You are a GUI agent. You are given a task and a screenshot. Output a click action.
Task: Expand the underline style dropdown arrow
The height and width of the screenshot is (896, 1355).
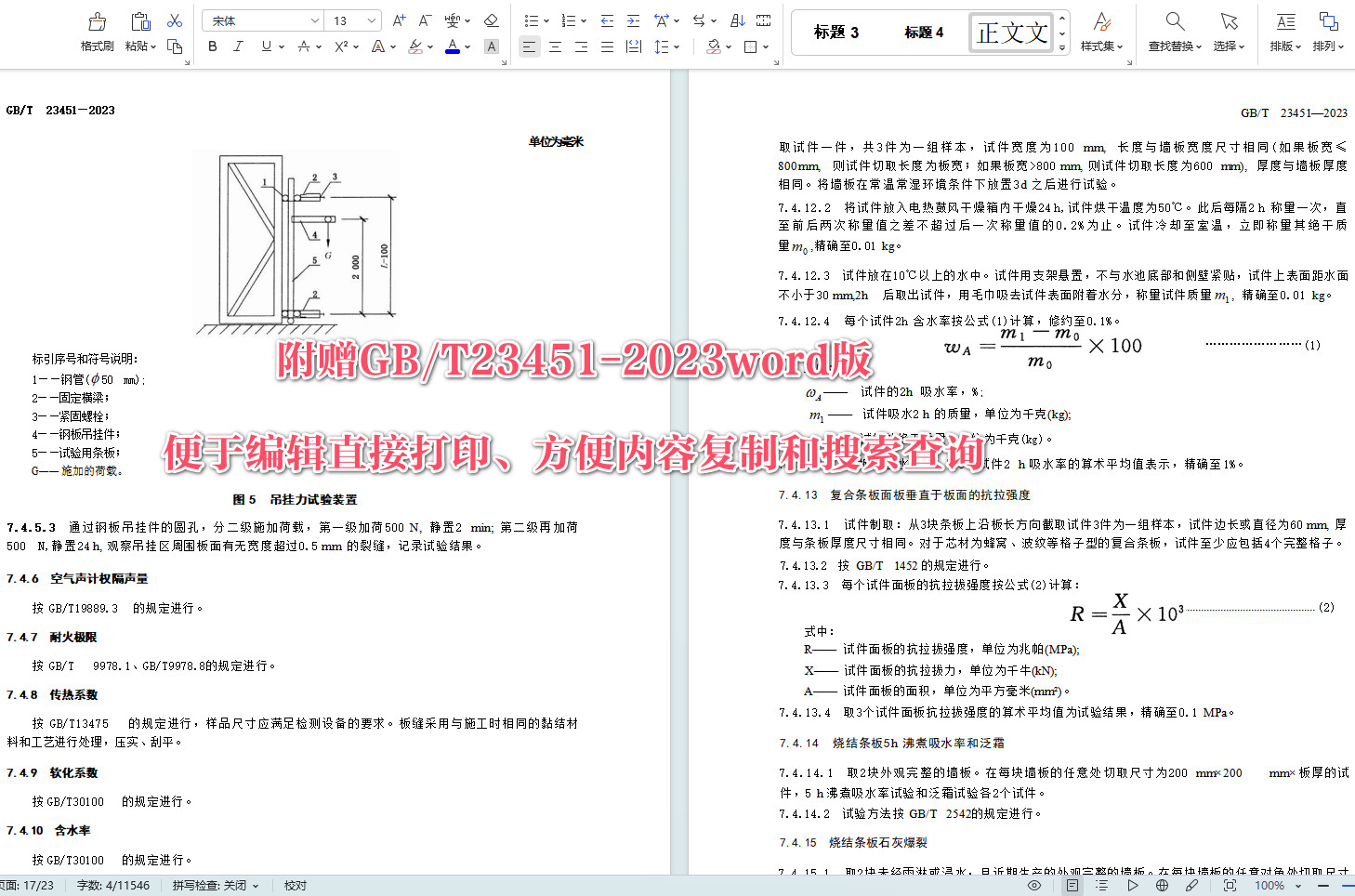282,46
